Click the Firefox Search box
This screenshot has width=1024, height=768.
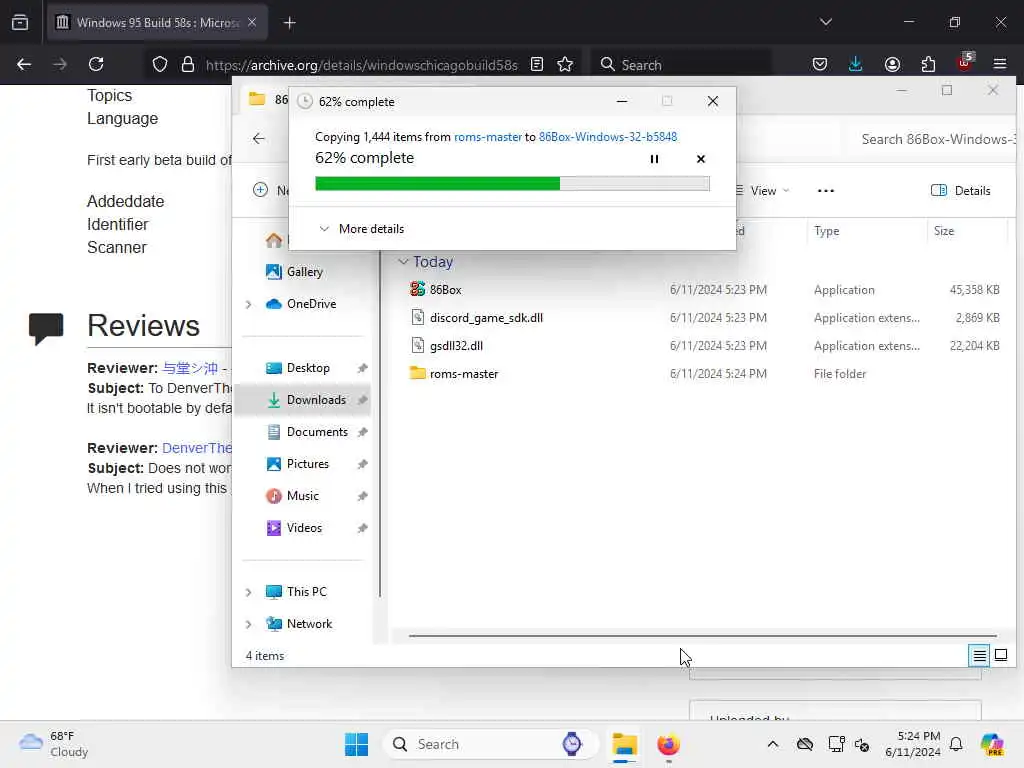[x=682, y=65]
